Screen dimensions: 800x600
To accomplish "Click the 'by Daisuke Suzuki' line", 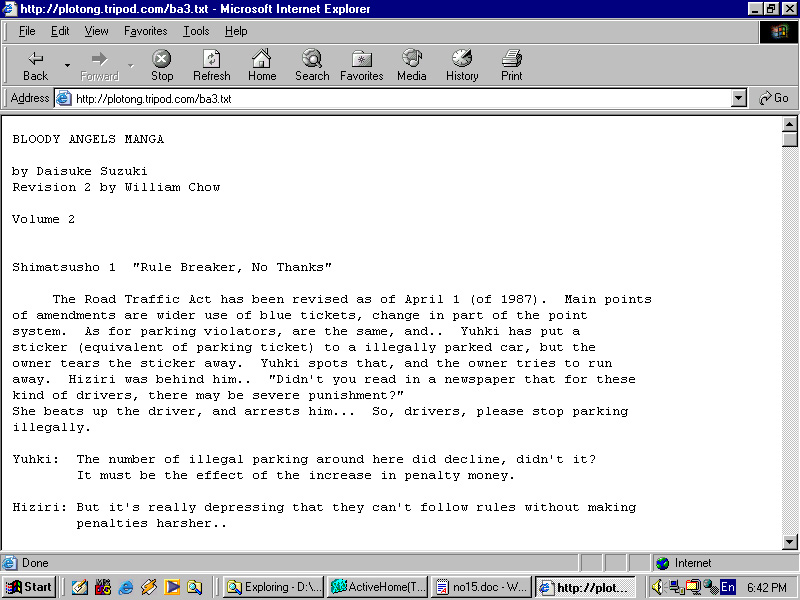I will [x=80, y=171].
